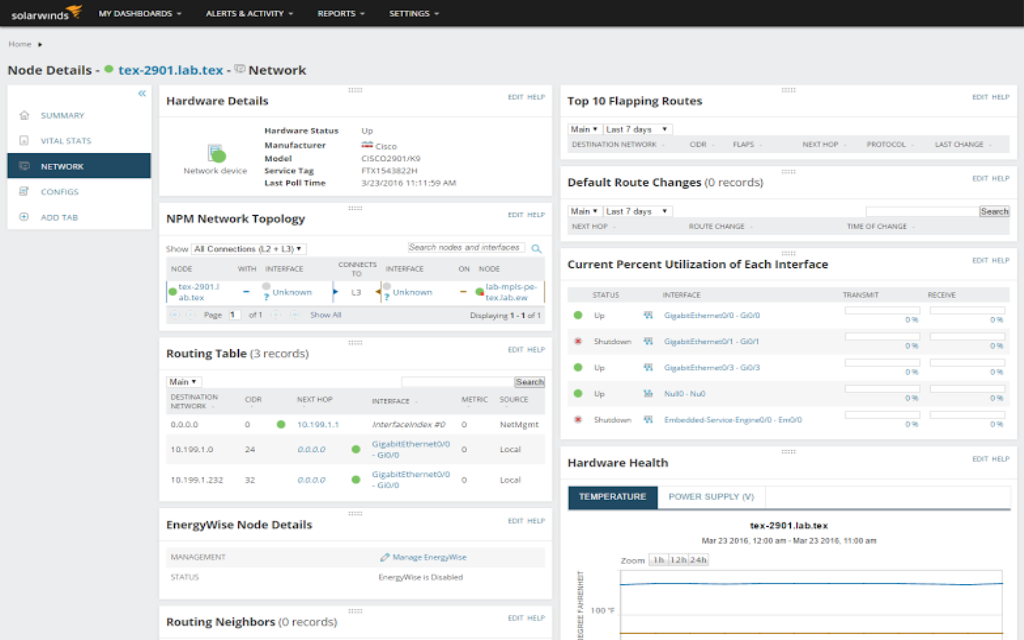The width and height of the screenshot is (1024, 640).
Task: Switch to the Temperature tab
Action: (611, 496)
